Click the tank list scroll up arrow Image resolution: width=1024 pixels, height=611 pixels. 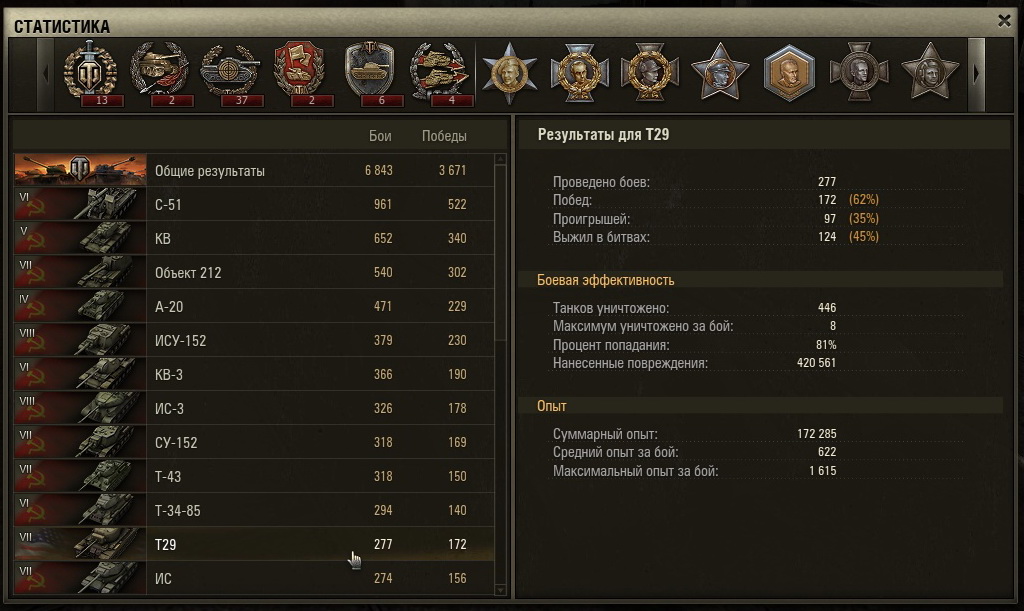pos(501,159)
